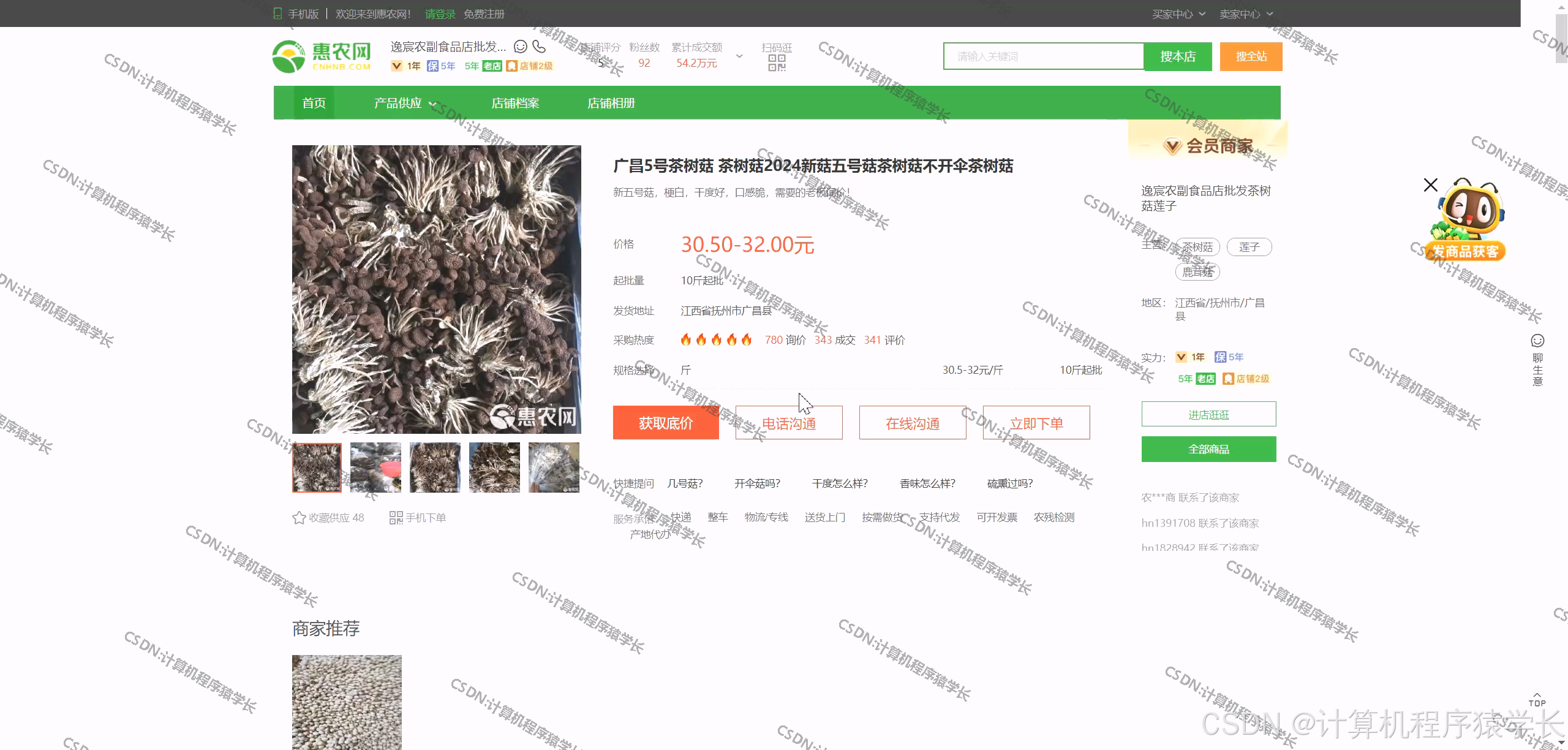Image resolution: width=1568 pixels, height=750 pixels.
Task: Select the second product thumbnail with red item
Action: [375, 468]
